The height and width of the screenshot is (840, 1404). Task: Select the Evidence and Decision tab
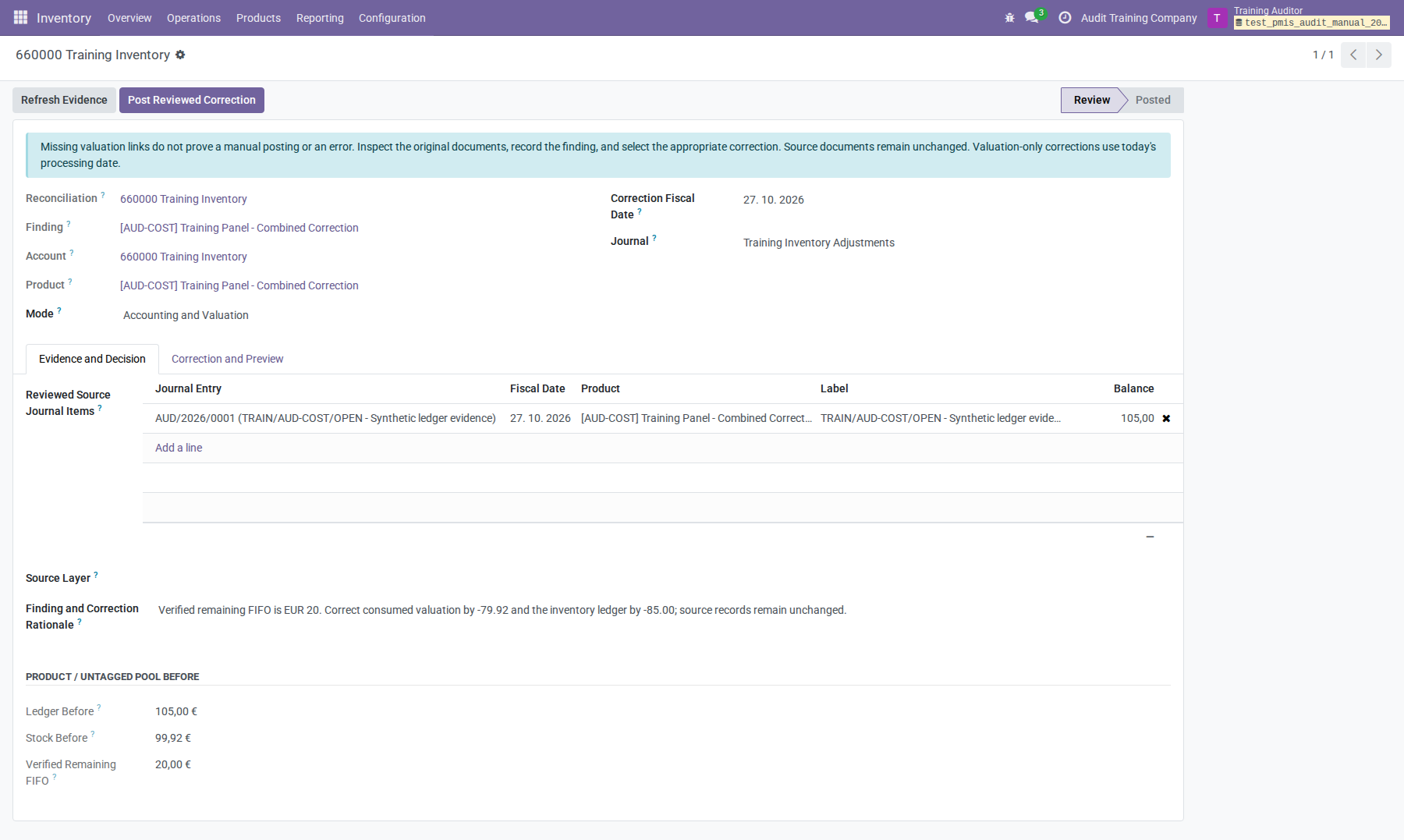pos(92,359)
